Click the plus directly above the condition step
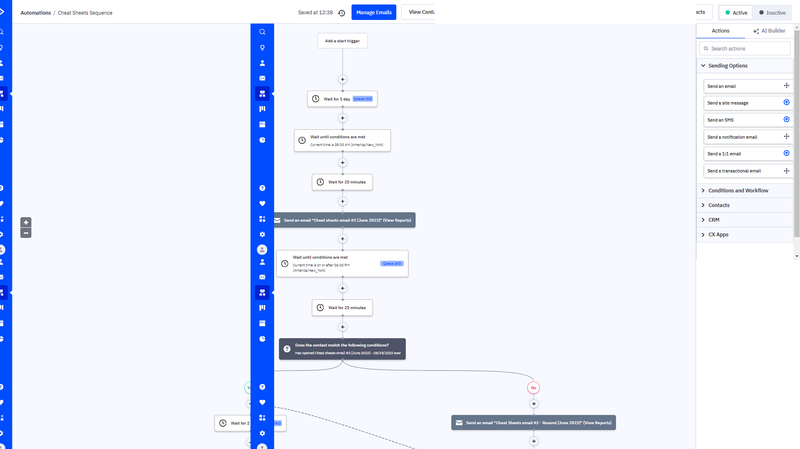Screen dimensions: 800x449 point(342,327)
